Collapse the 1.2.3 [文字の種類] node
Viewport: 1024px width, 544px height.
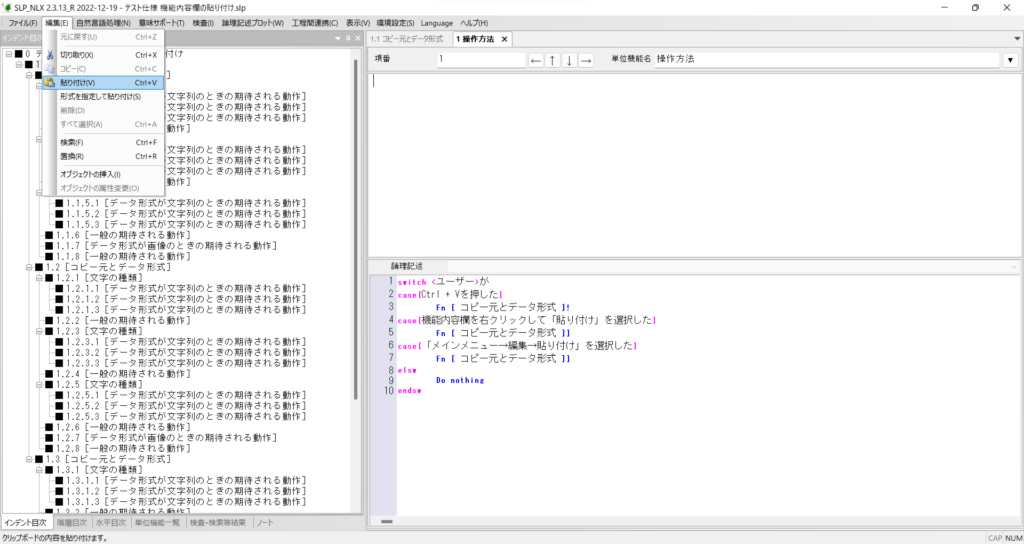pos(39,331)
